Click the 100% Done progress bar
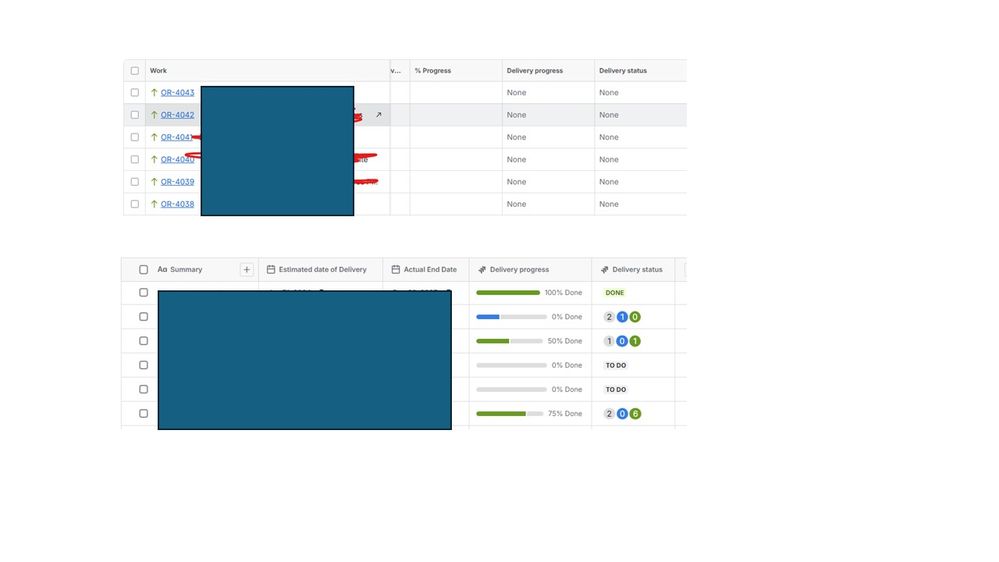The width and height of the screenshot is (999, 562). [x=508, y=292]
